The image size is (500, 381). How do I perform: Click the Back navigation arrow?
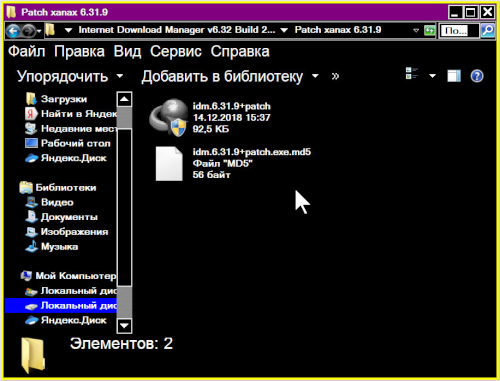(13, 31)
